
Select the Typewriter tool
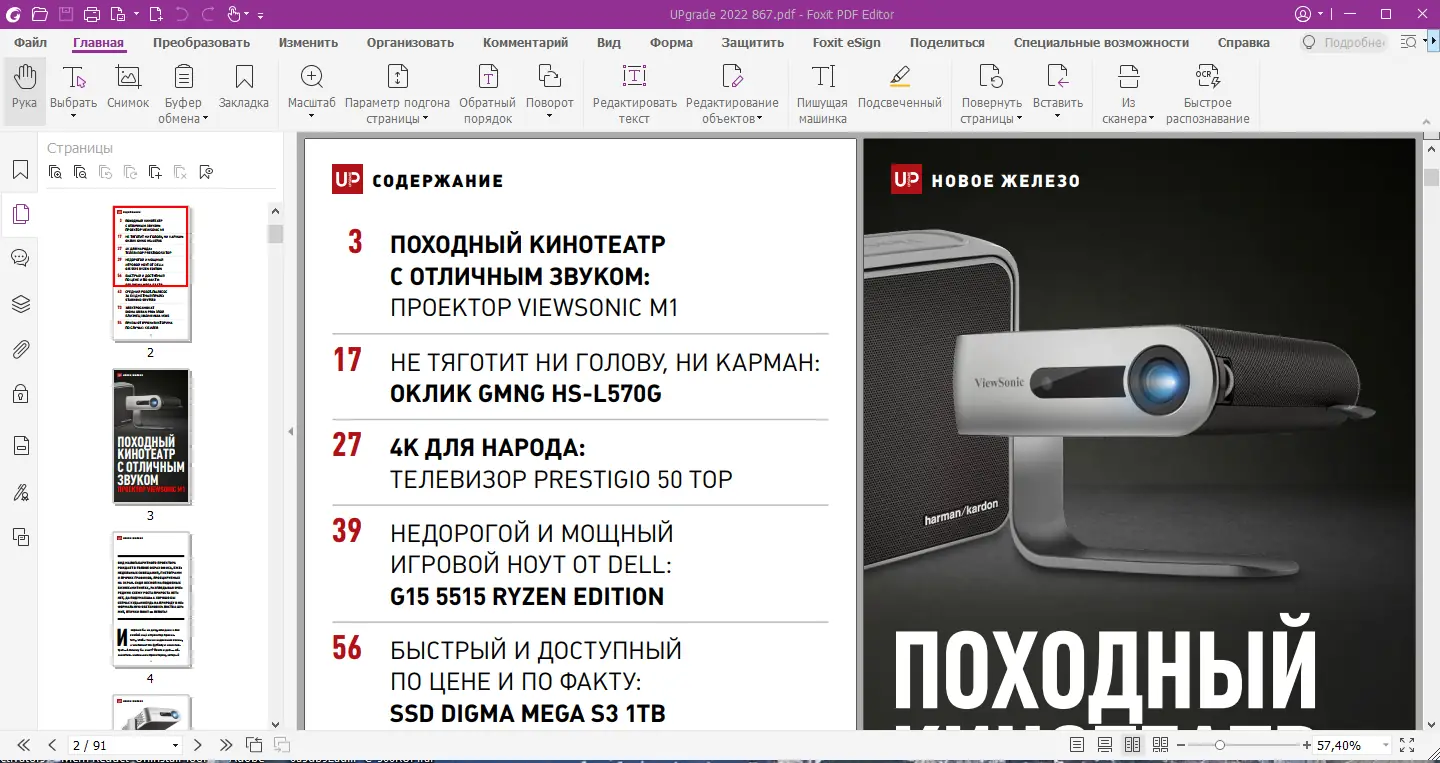pos(822,90)
